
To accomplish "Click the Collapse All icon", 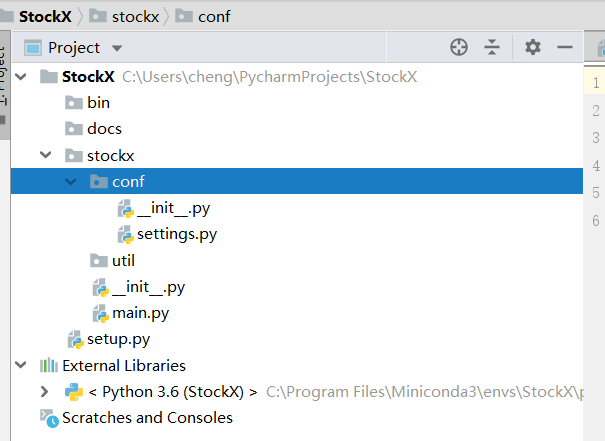I will click(x=492, y=47).
